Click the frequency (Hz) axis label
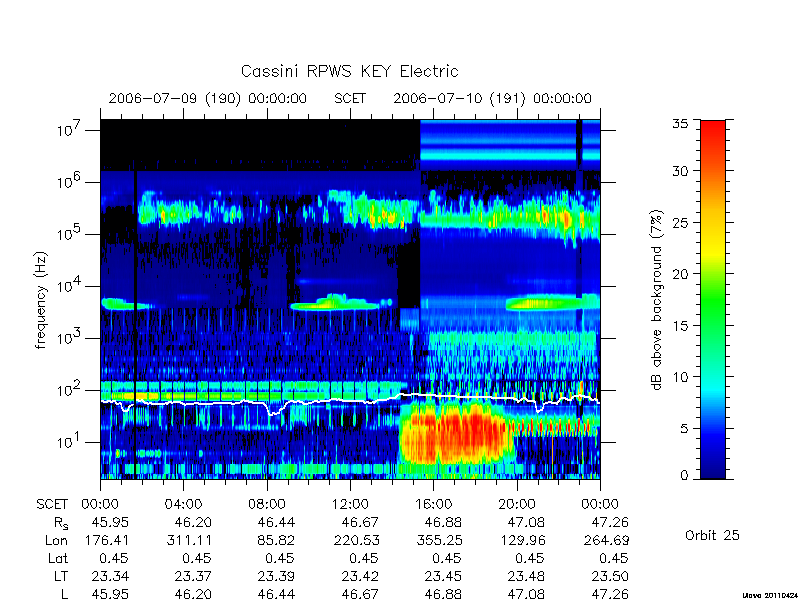800x600 pixels. click(41, 300)
